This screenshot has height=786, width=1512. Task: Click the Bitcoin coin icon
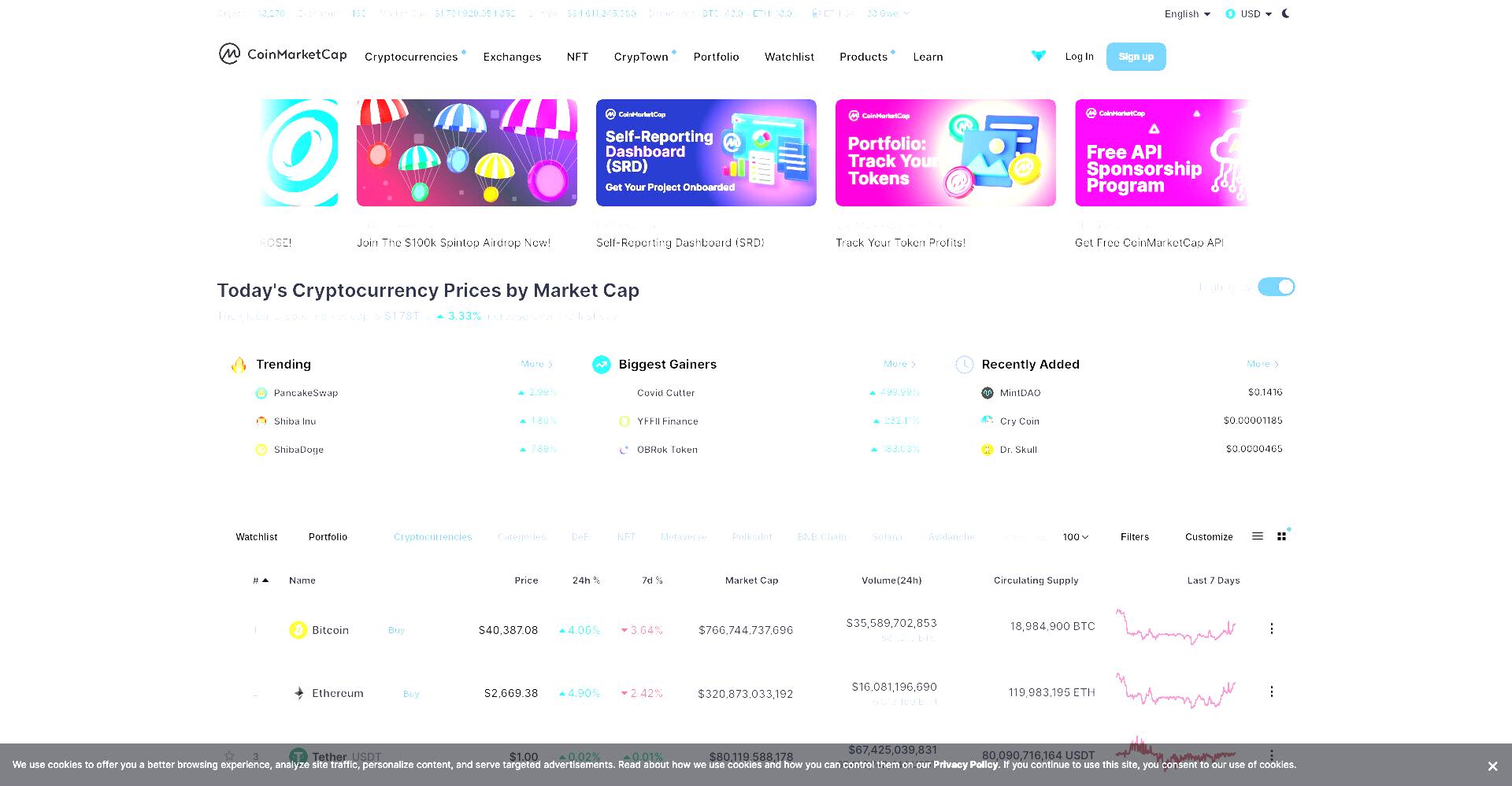pyautogui.click(x=298, y=630)
